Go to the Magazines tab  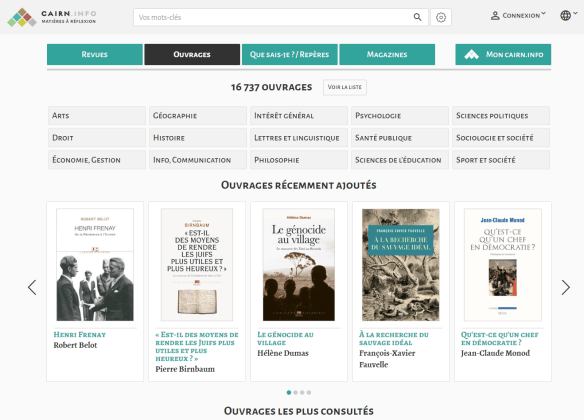[x=387, y=54]
